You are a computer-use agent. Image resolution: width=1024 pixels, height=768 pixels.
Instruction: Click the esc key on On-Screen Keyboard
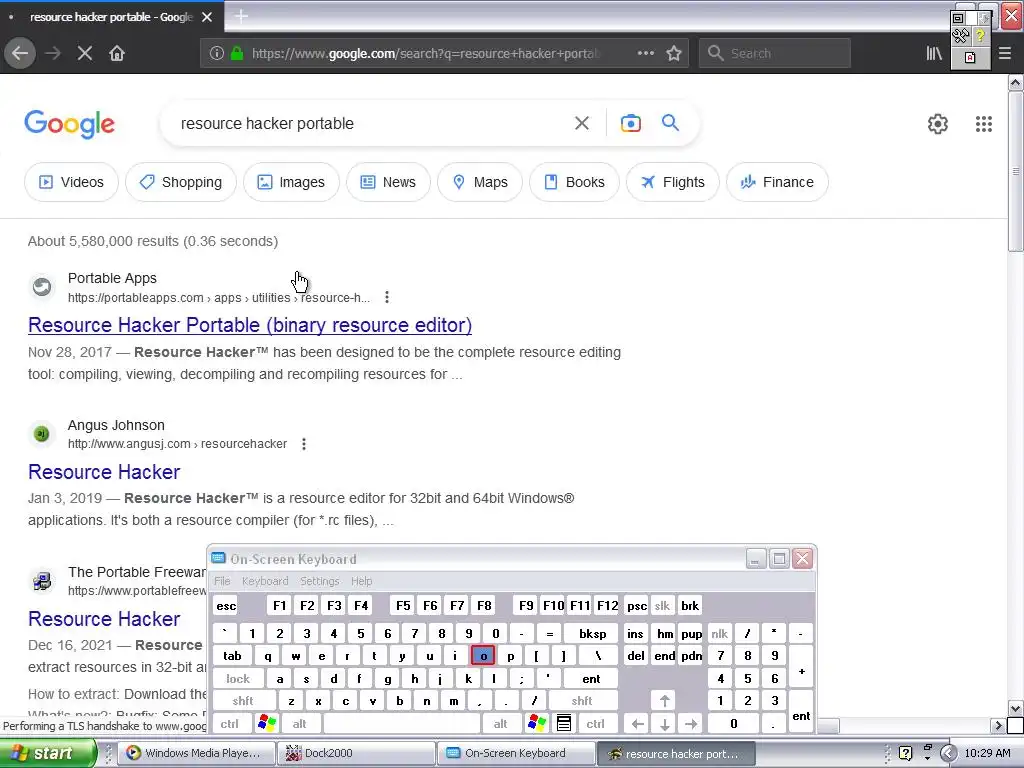point(226,605)
